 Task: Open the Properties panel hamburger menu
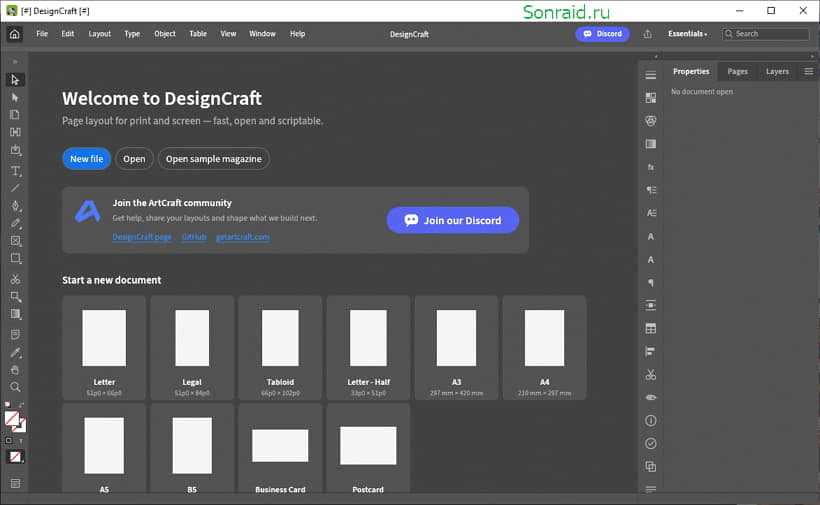pyautogui.click(x=808, y=71)
